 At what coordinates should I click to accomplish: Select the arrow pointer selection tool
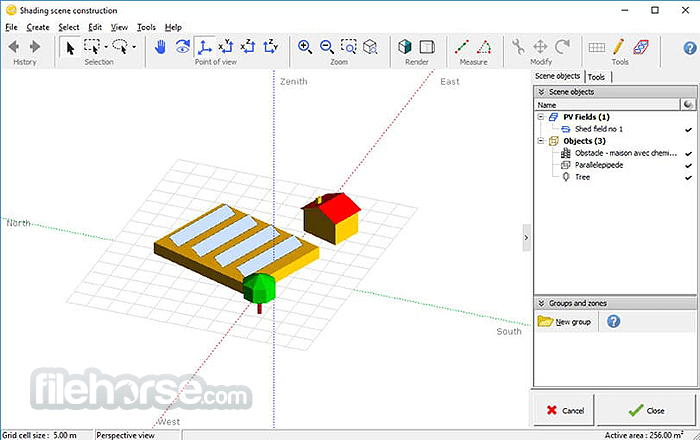[70, 46]
